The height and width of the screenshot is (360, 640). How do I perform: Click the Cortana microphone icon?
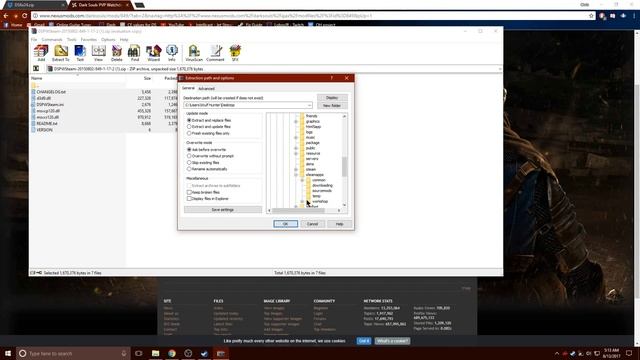[x=124, y=353]
